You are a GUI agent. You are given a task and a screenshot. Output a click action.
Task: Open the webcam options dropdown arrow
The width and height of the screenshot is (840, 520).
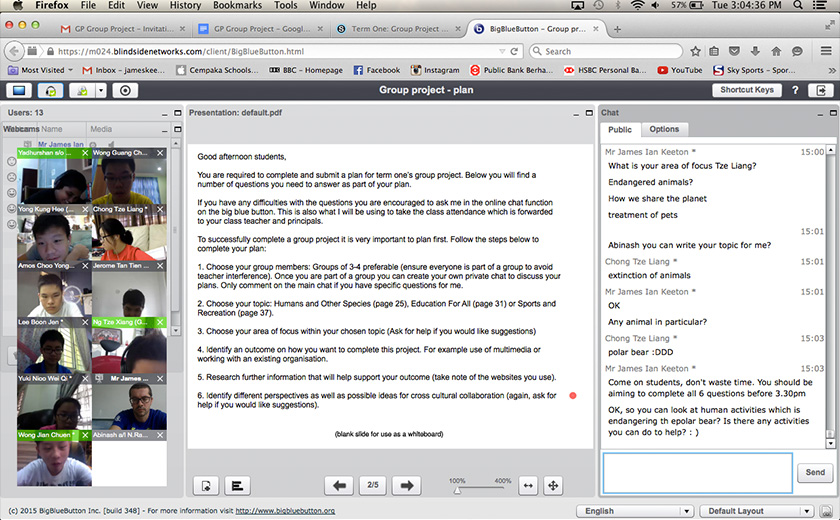(102, 91)
